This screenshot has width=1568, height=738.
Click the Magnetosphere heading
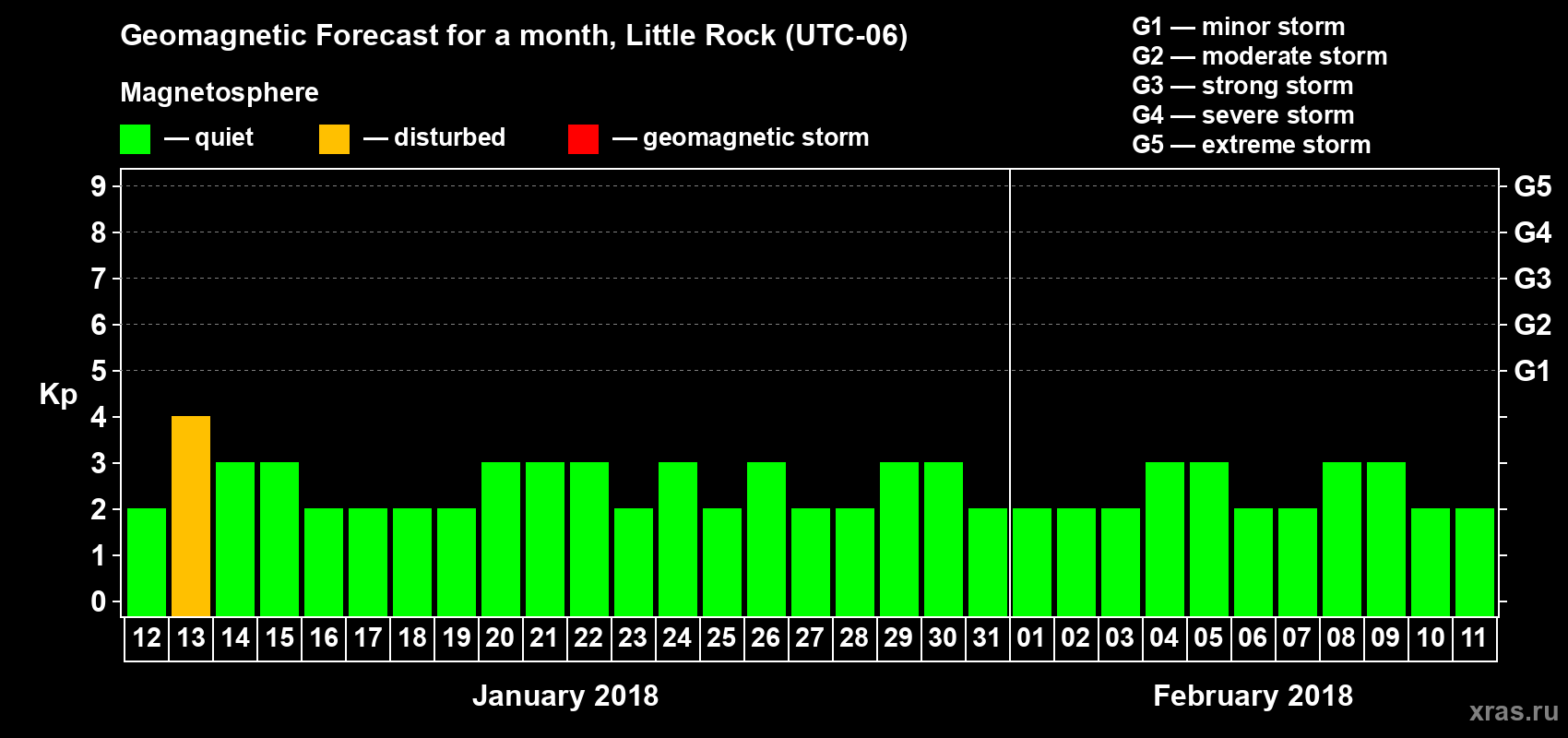[220, 92]
